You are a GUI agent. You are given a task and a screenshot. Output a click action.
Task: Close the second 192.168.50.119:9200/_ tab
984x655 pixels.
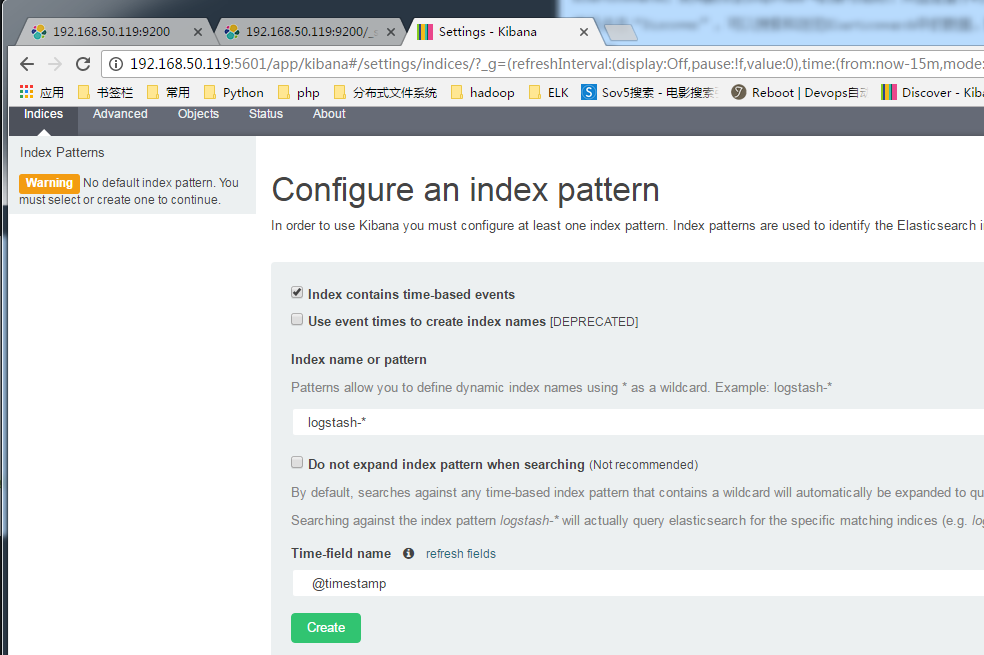click(391, 31)
